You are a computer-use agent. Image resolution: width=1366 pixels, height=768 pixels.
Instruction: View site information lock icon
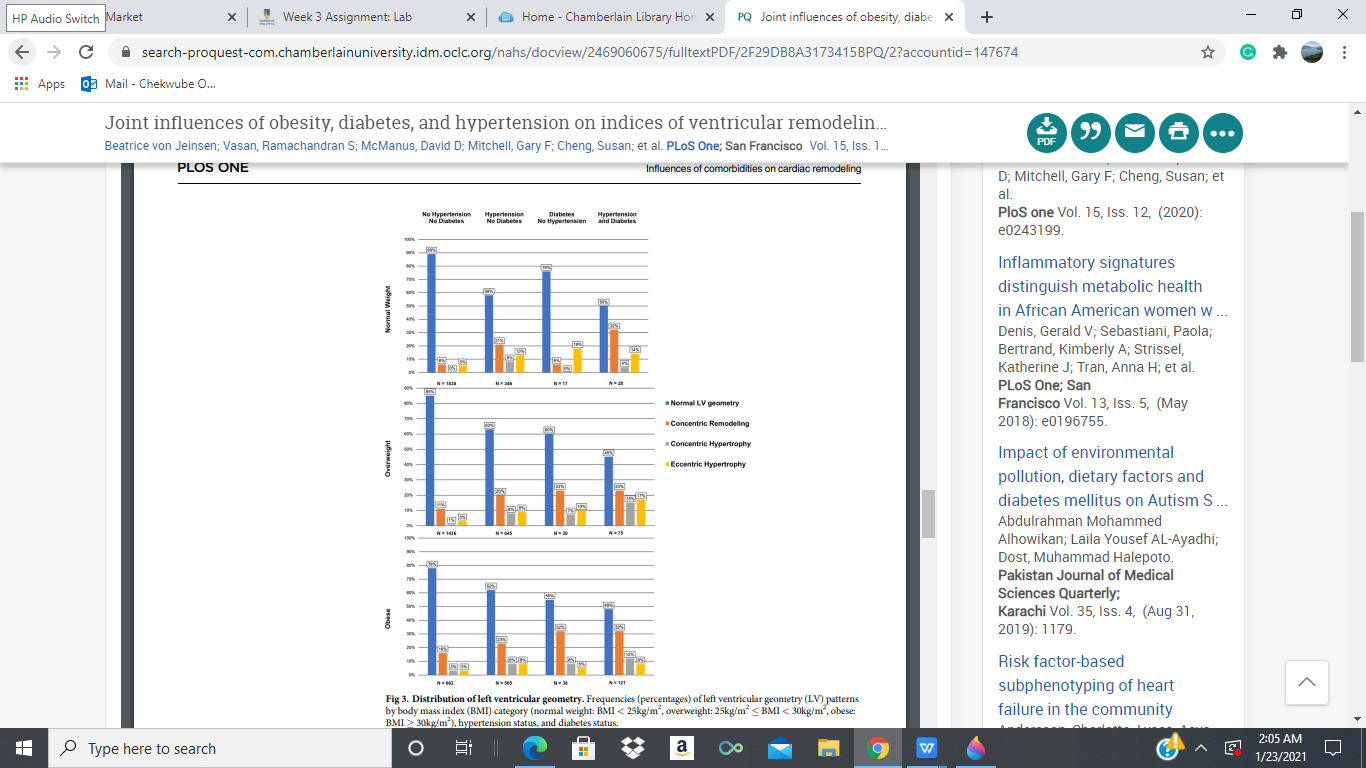pyautogui.click(x=127, y=52)
